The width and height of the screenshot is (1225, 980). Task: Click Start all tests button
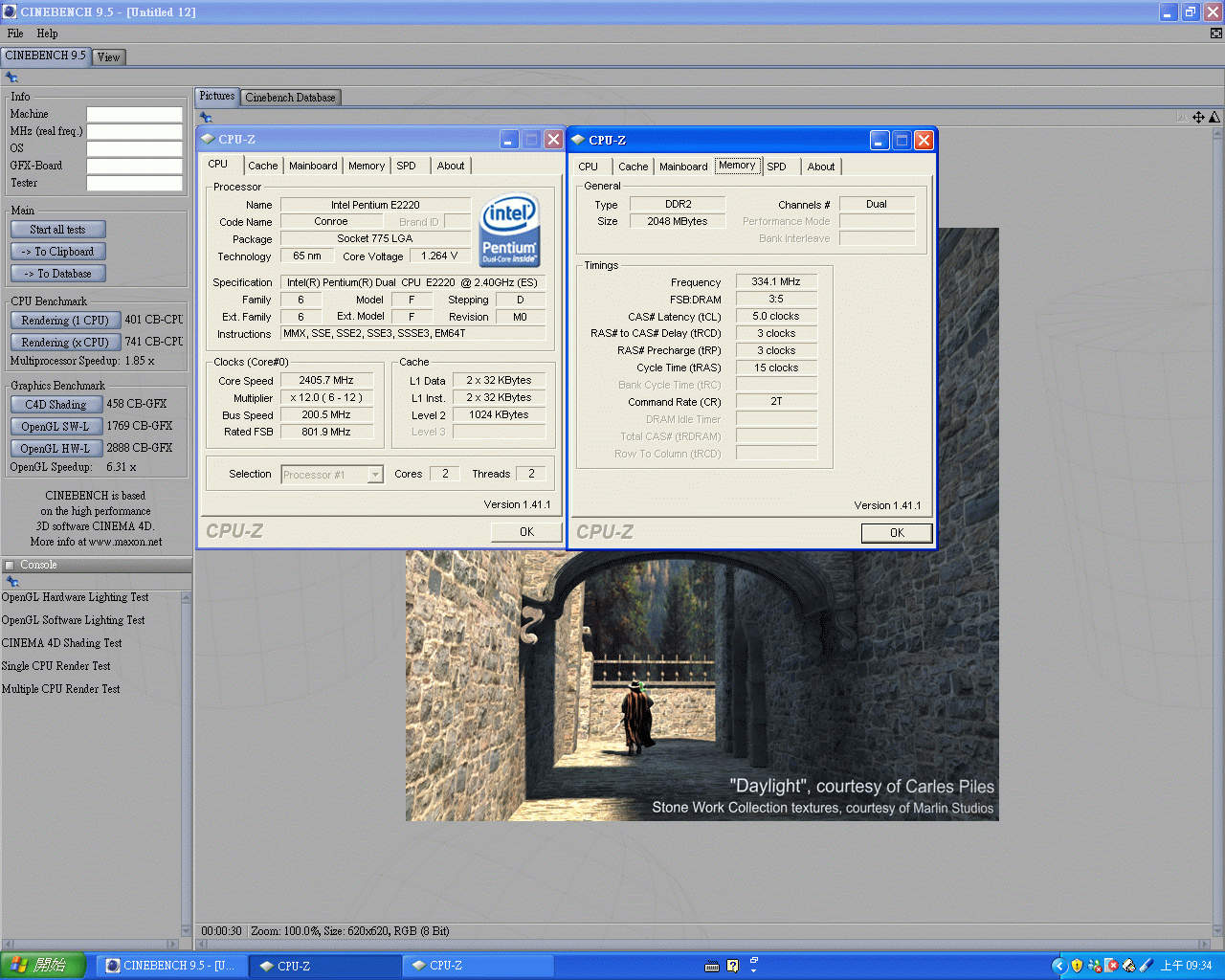57,230
